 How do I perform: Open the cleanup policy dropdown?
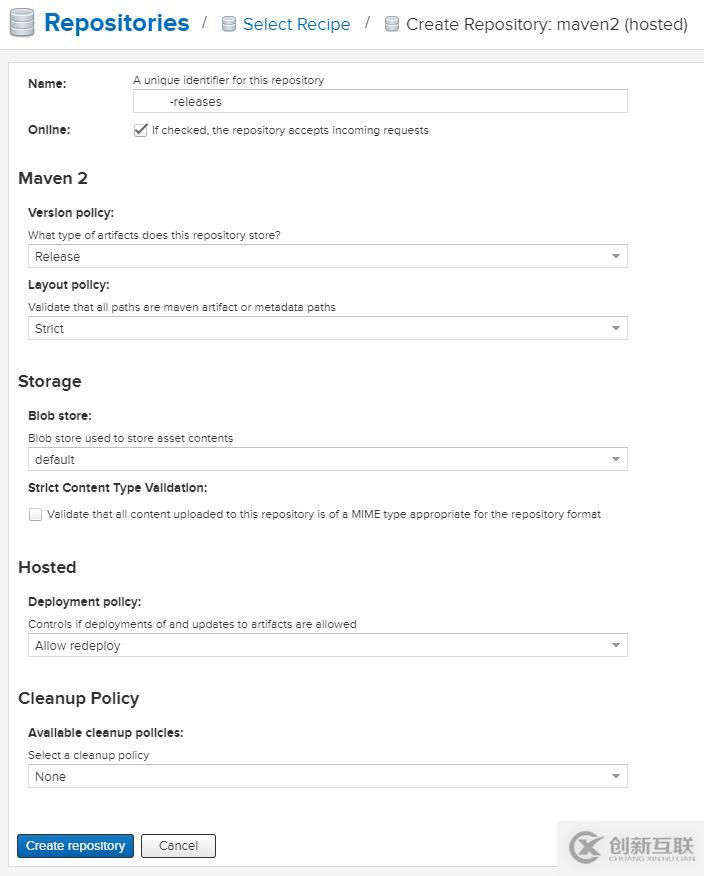(616, 777)
